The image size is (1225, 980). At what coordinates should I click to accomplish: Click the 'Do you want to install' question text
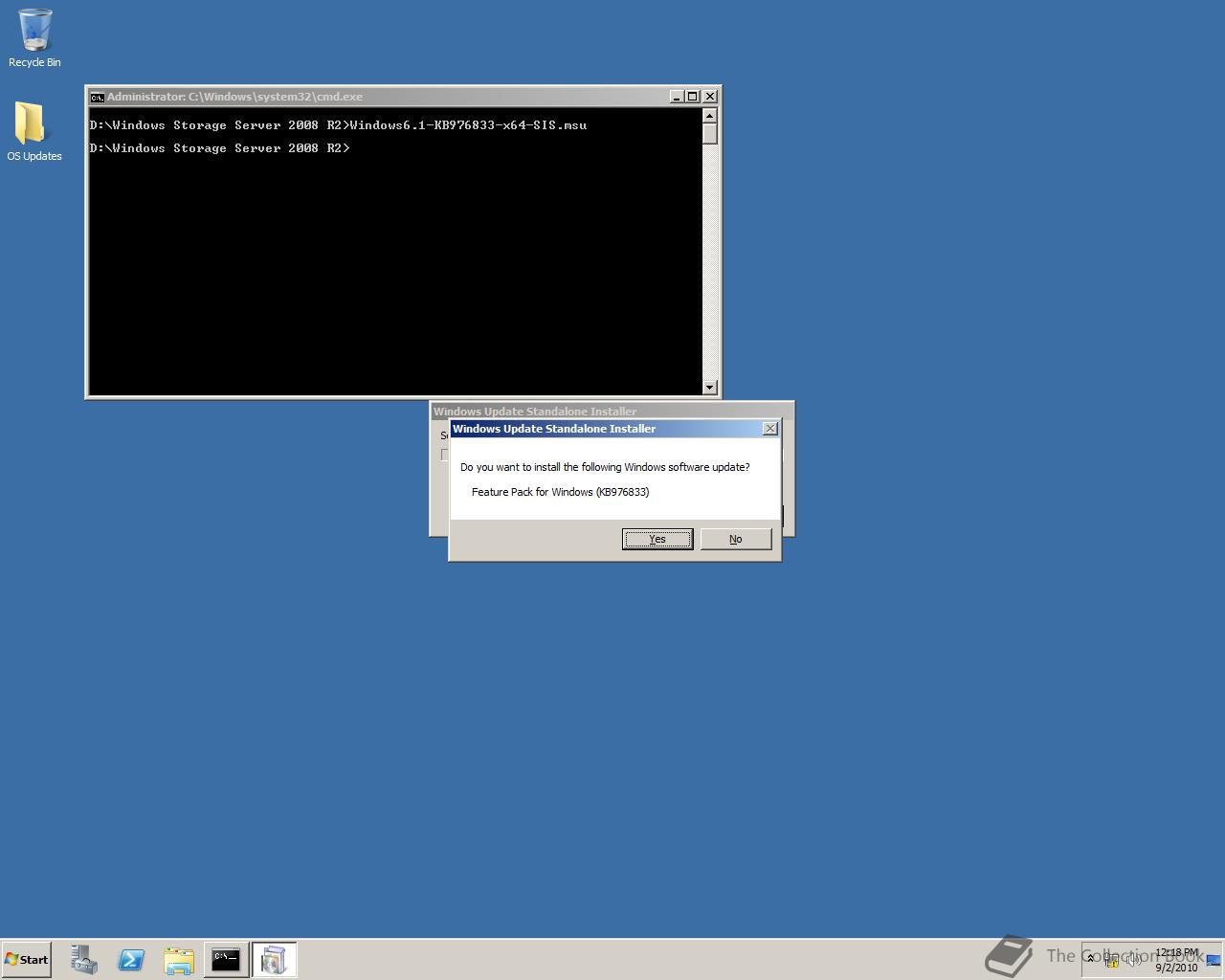[605, 467]
